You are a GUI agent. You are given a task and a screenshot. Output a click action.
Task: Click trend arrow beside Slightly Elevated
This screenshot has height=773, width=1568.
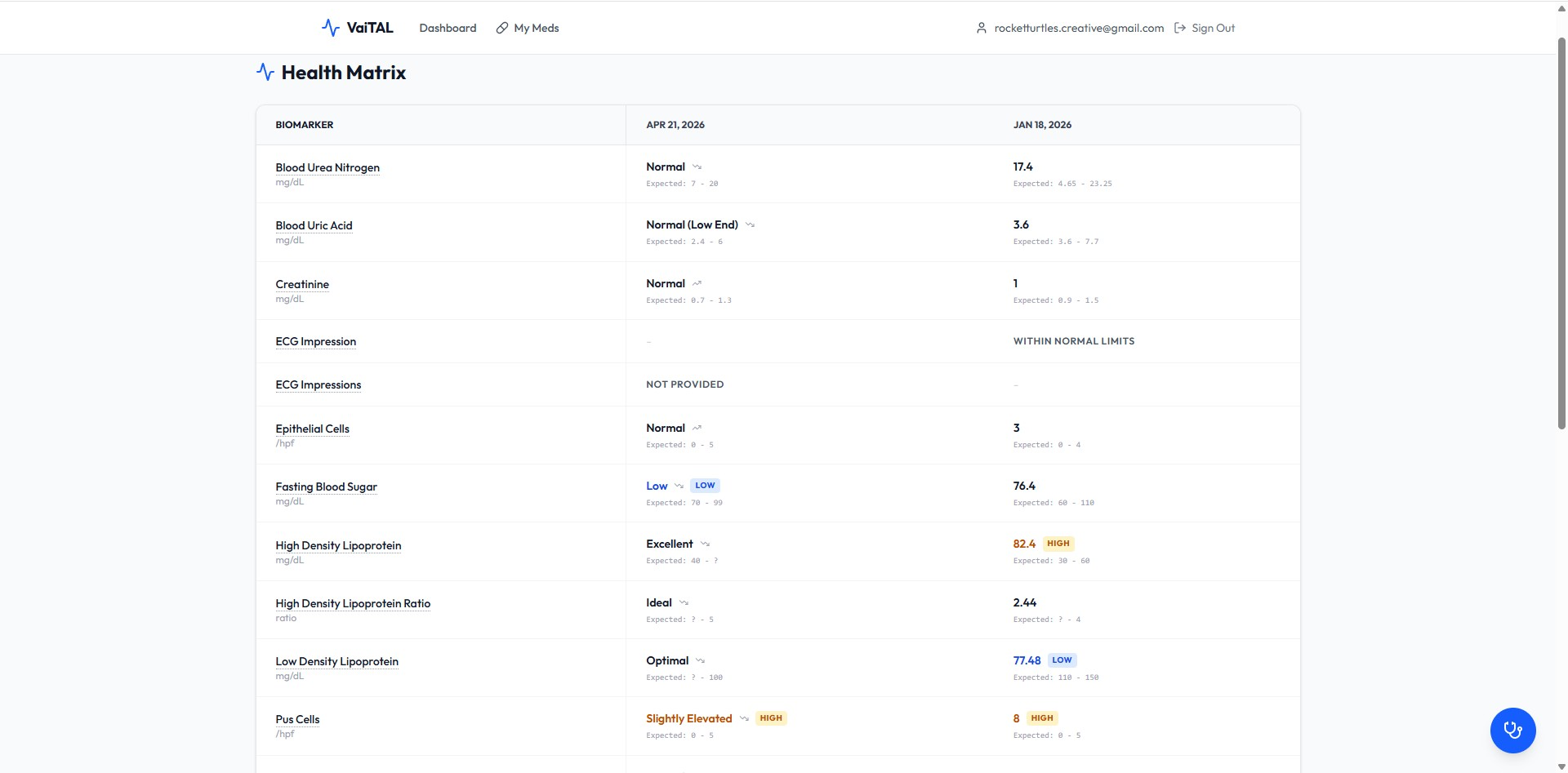pyautogui.click(x=744, y=718)
